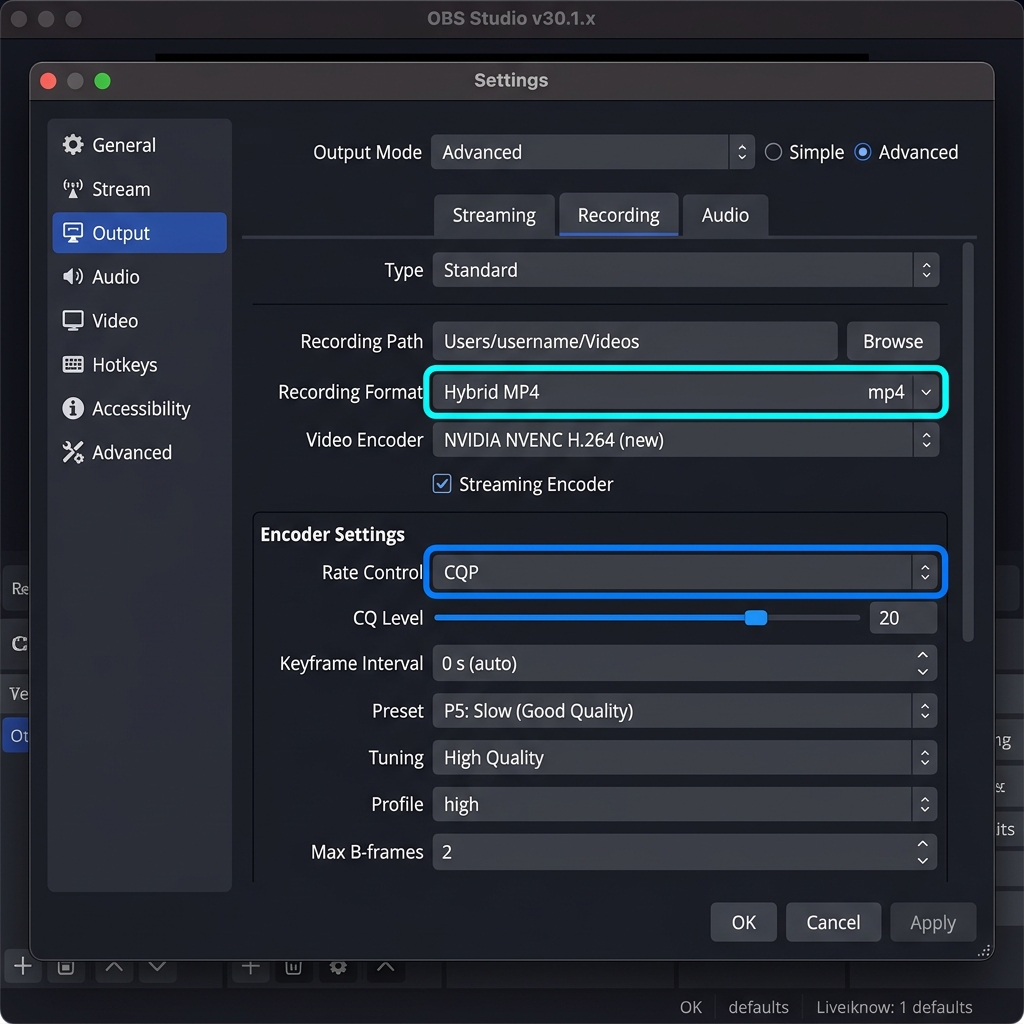1024x1024 pixels.
Task: Open the Tuning dropdown showing High Quality
Action: pos(684,758)
